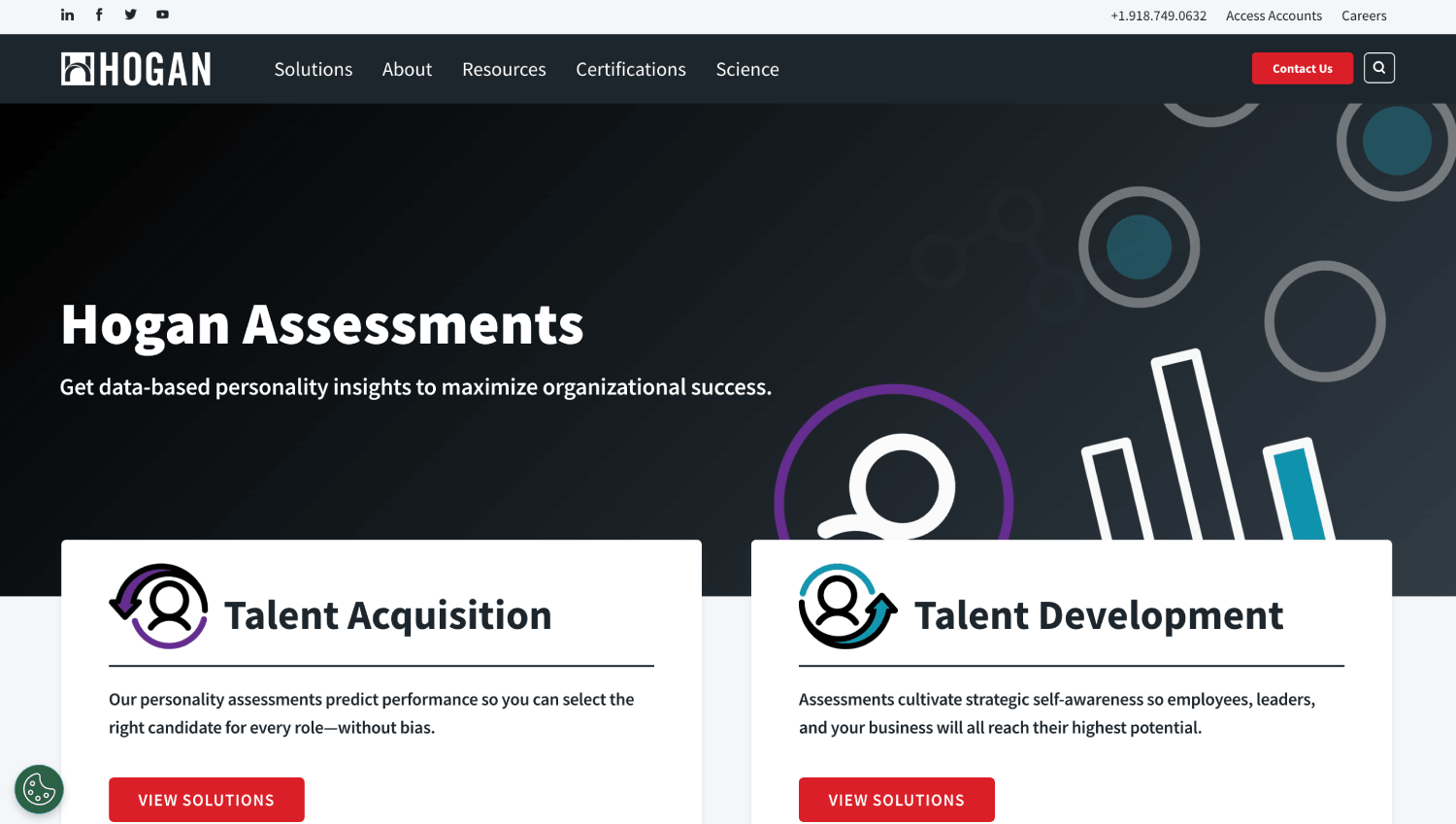1456x824 pixels.
Task: Open the Twitter profile icon
Action: [x=130, y=15]
